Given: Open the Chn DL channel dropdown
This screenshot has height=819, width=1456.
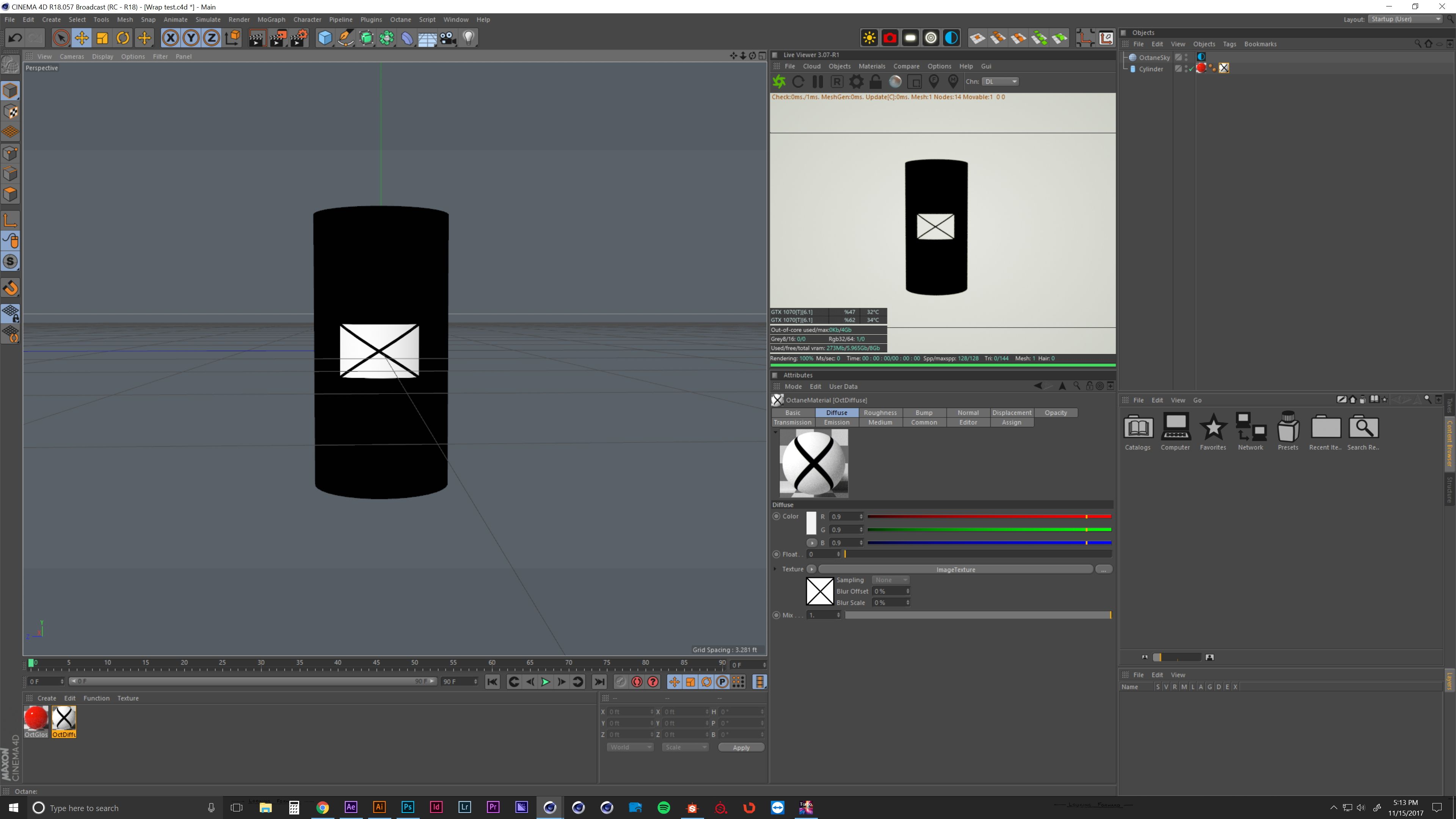Looking at the screenshot, I should point(1001,82).
